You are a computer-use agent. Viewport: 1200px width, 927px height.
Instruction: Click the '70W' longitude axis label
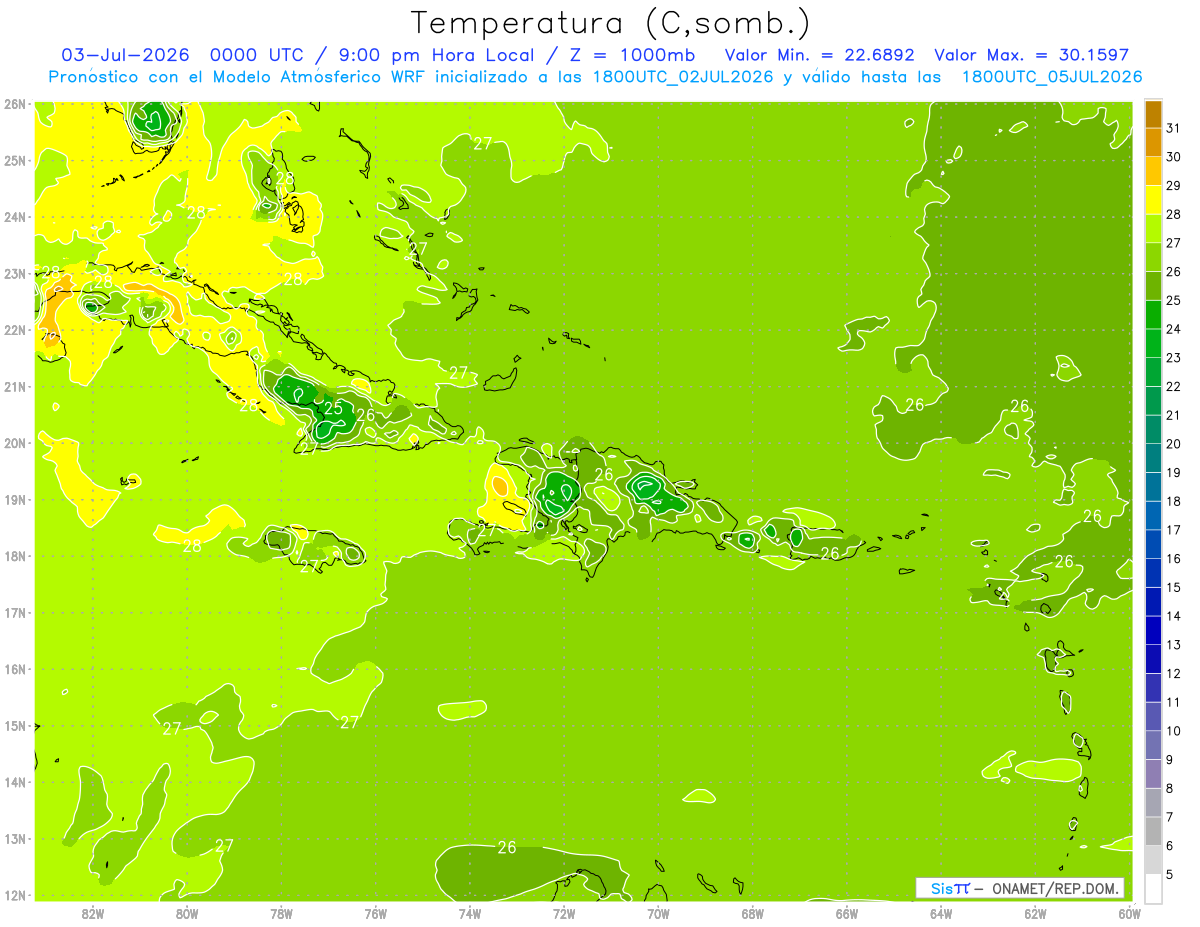[x=658, y=913]
